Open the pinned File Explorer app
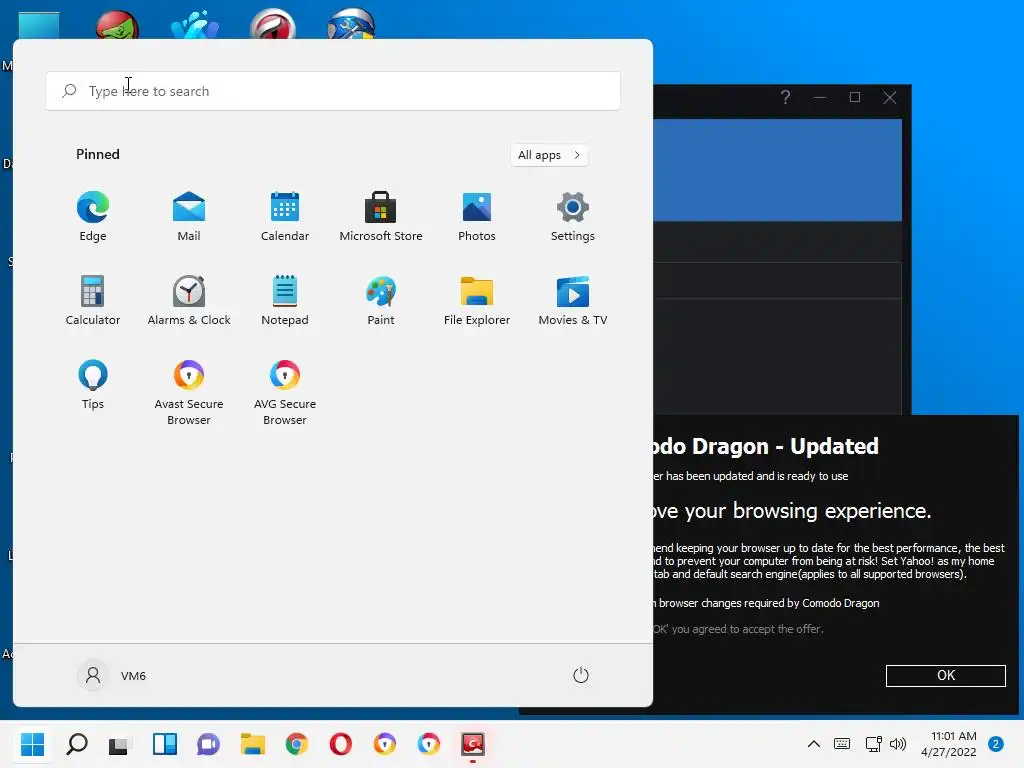 coord(477,300)
